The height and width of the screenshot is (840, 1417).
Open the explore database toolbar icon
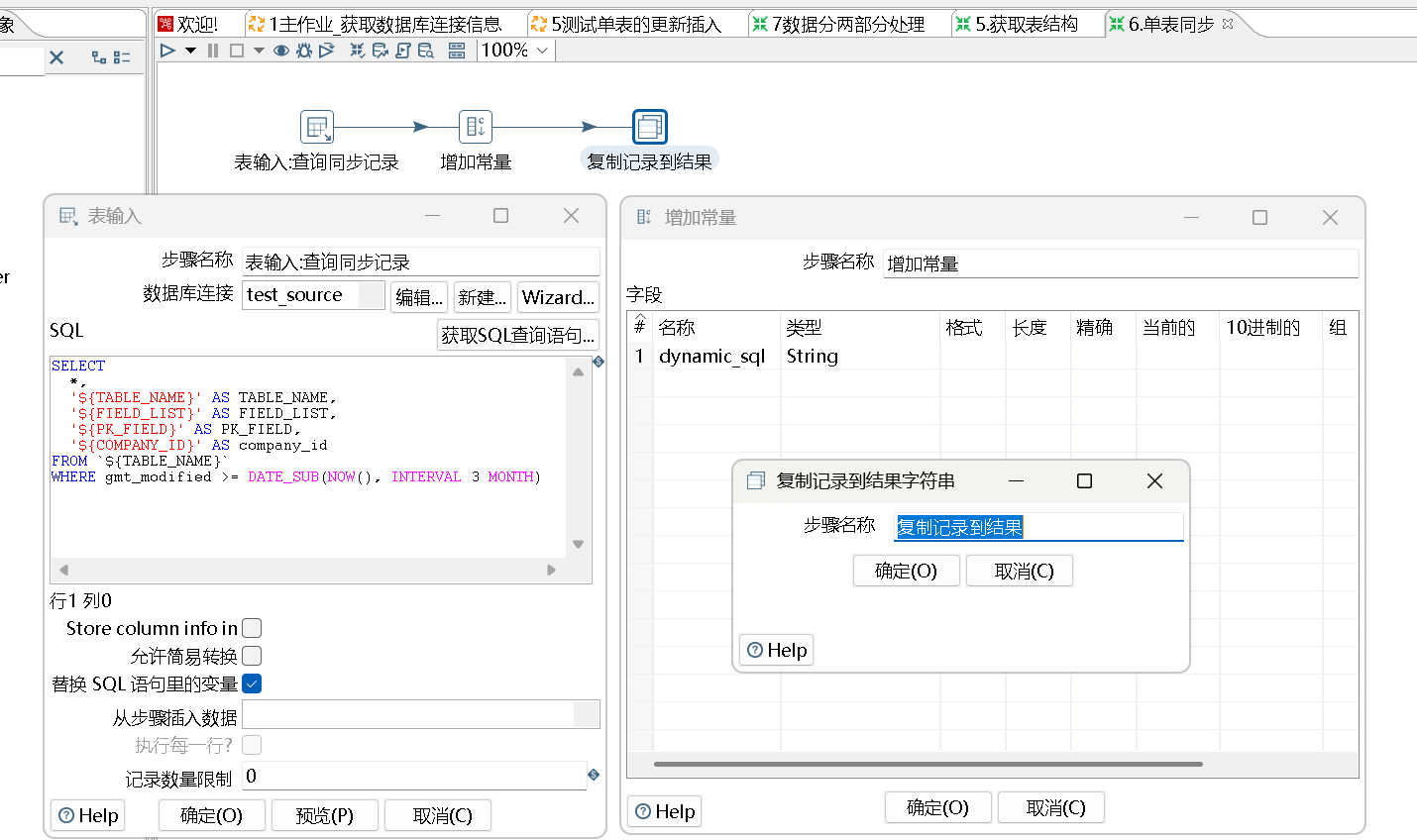(426, 51)
